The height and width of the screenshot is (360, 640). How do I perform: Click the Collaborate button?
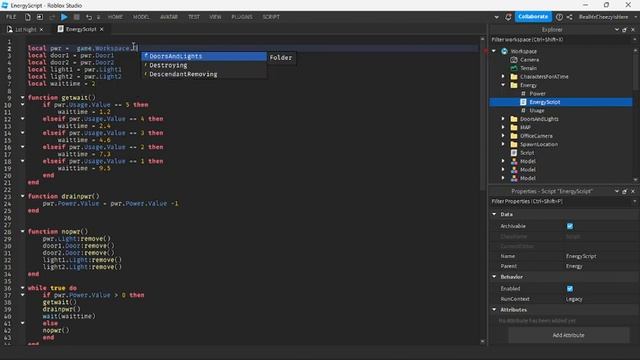[x=533, y=17]
